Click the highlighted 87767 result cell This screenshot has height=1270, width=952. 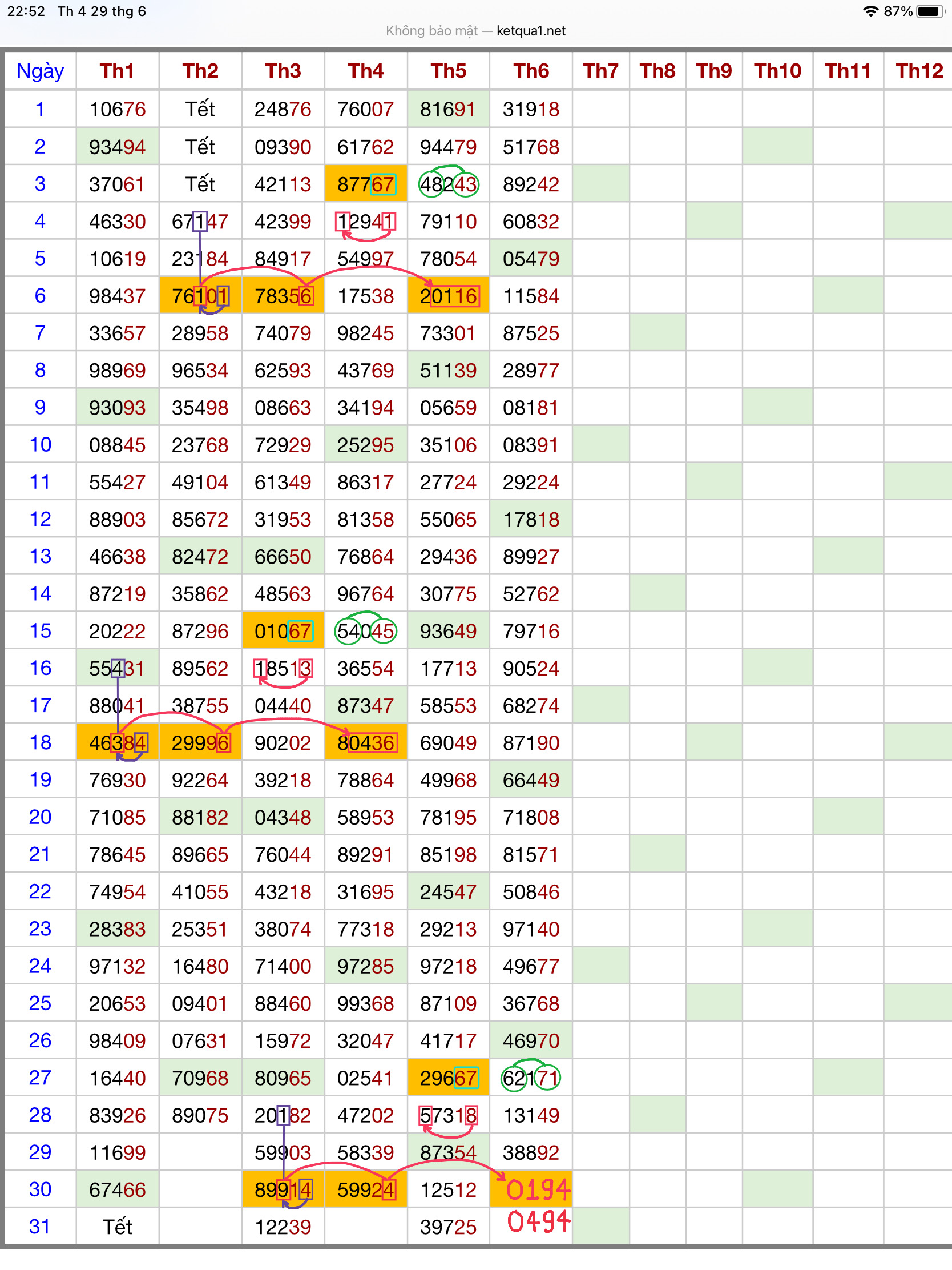(365, 184)
